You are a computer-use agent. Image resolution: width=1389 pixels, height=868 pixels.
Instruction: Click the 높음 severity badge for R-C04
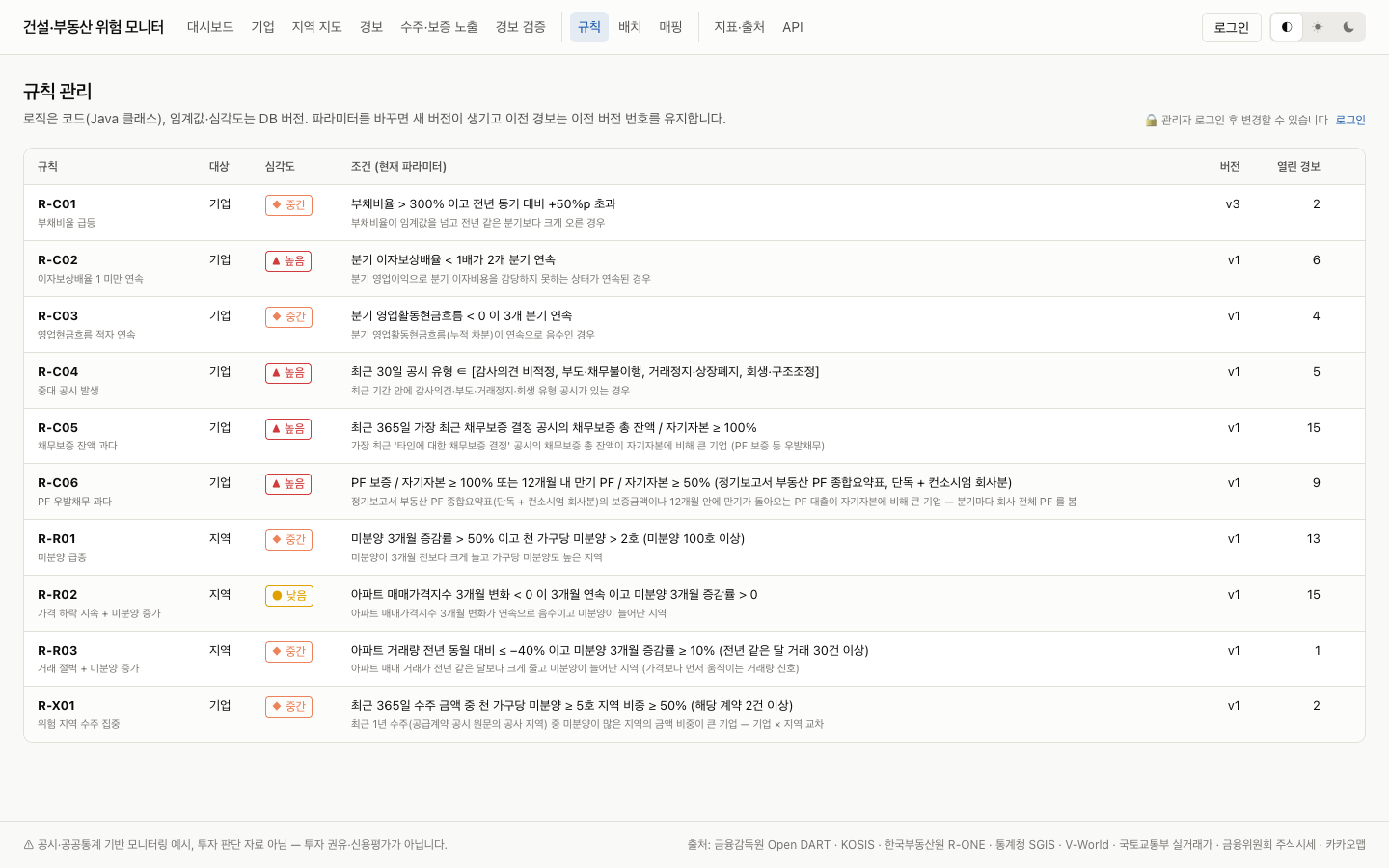[x=288, y=372]
